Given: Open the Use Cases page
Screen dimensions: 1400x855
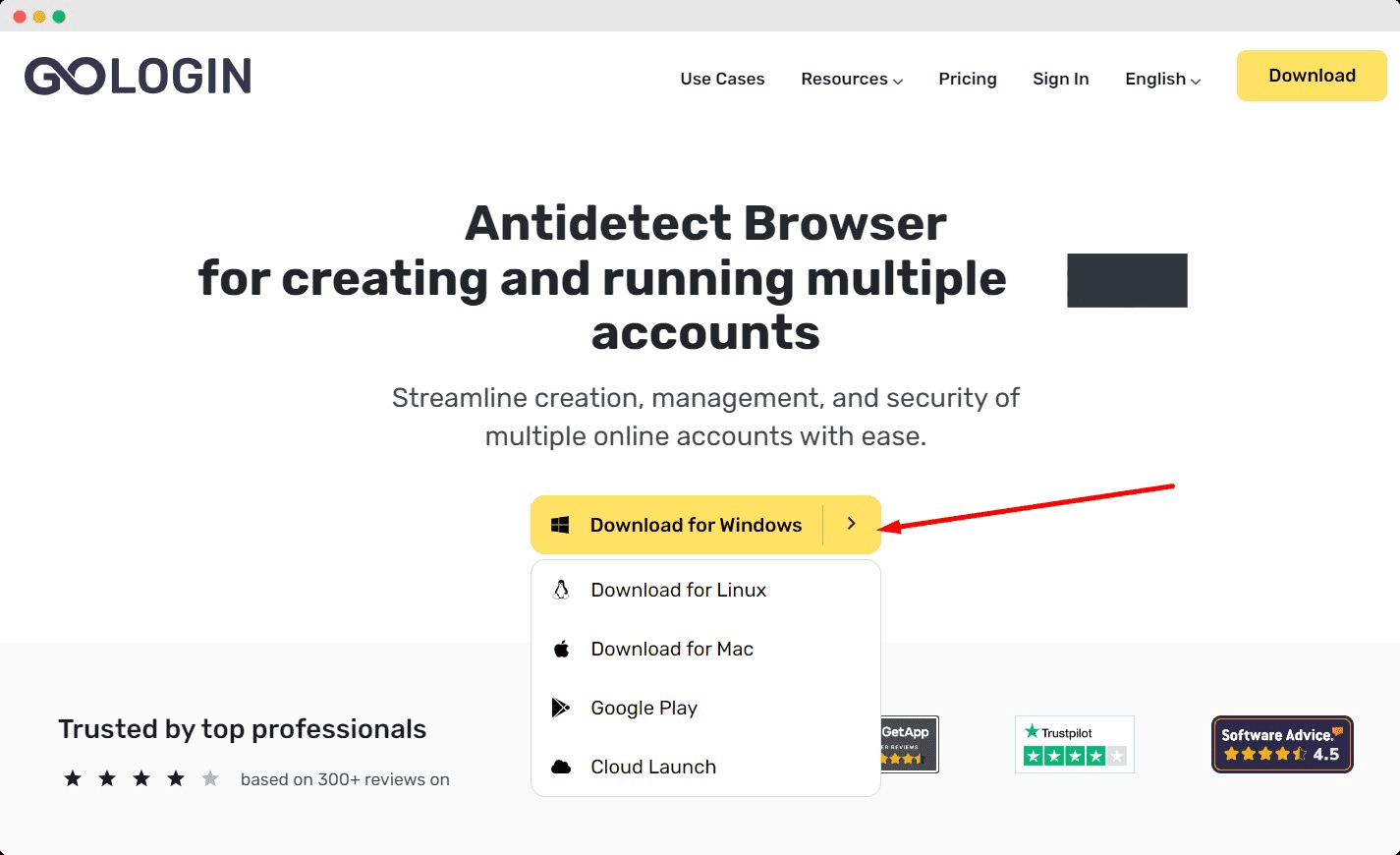Looking at the screenshot, I should point(722,79).
